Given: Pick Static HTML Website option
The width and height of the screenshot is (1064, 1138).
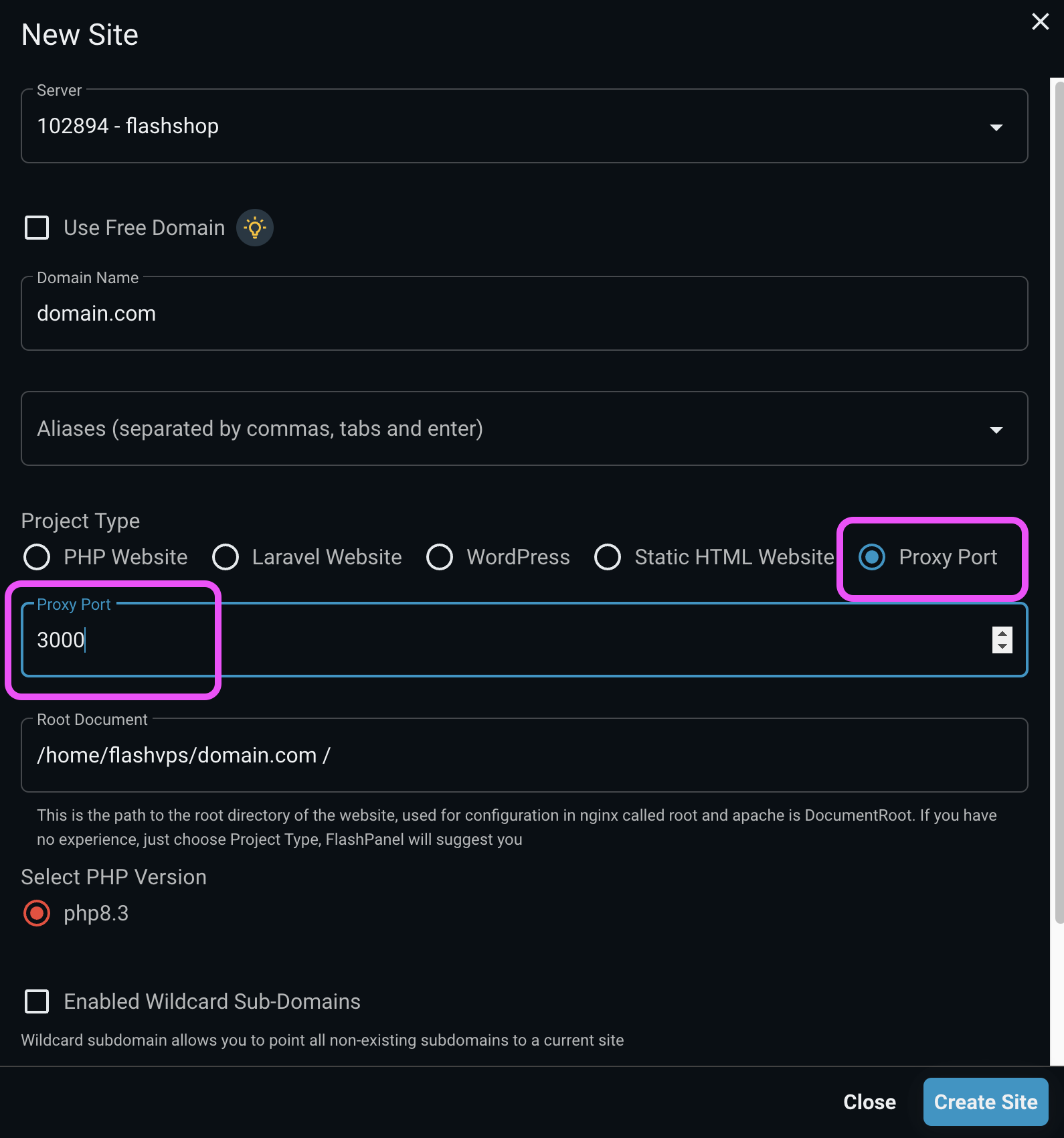Looking at the screenshot, I should tap(608, 557).
